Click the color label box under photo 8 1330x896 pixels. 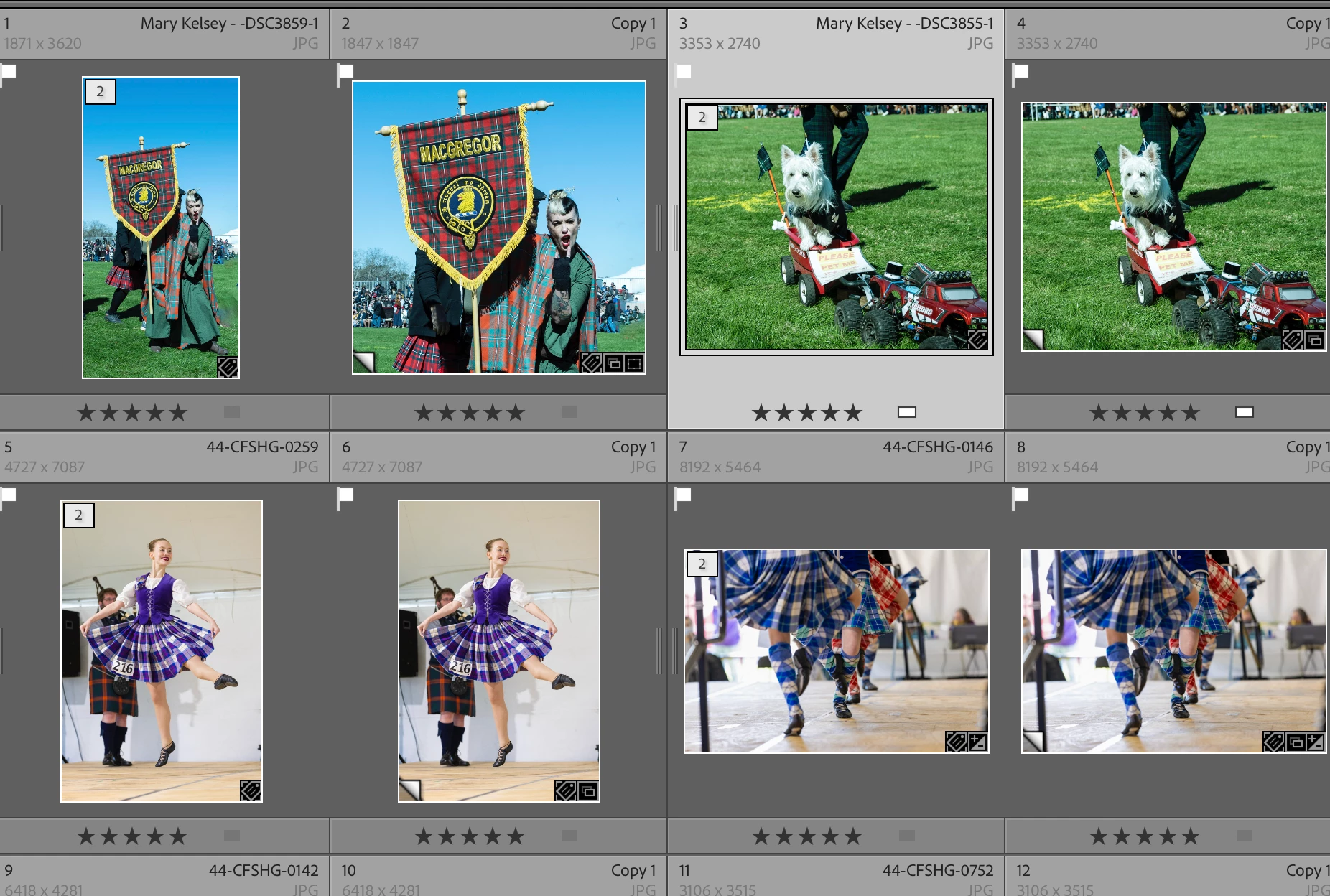1245,836
